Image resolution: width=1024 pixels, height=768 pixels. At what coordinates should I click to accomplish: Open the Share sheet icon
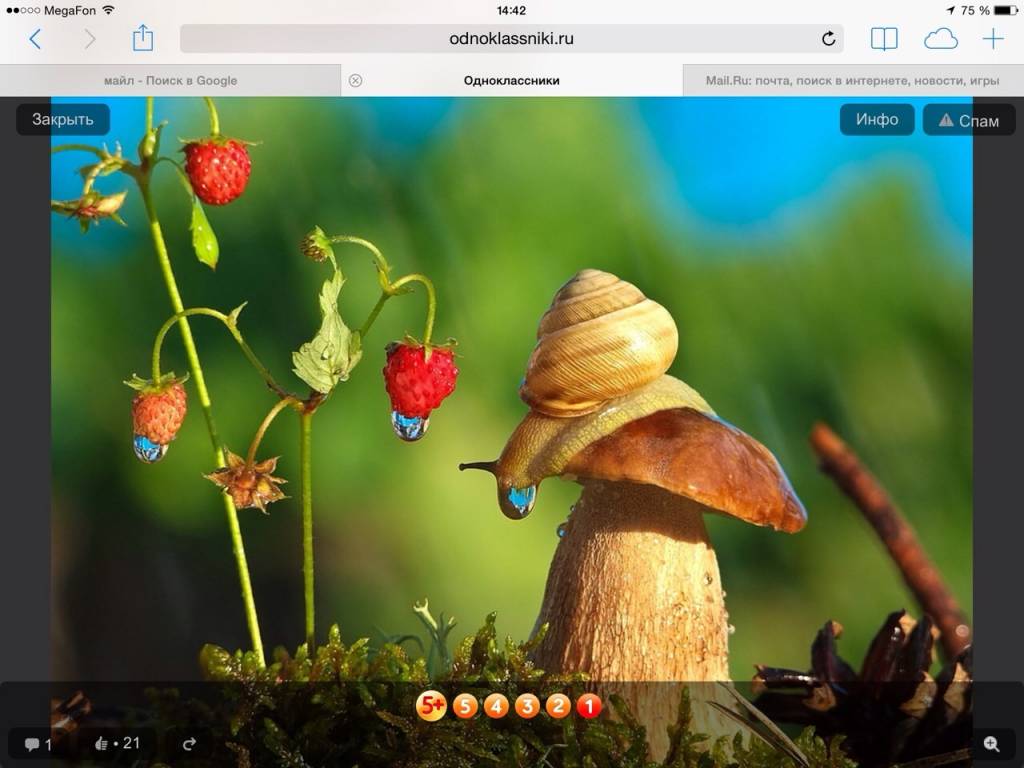click(x=143, y=38)
